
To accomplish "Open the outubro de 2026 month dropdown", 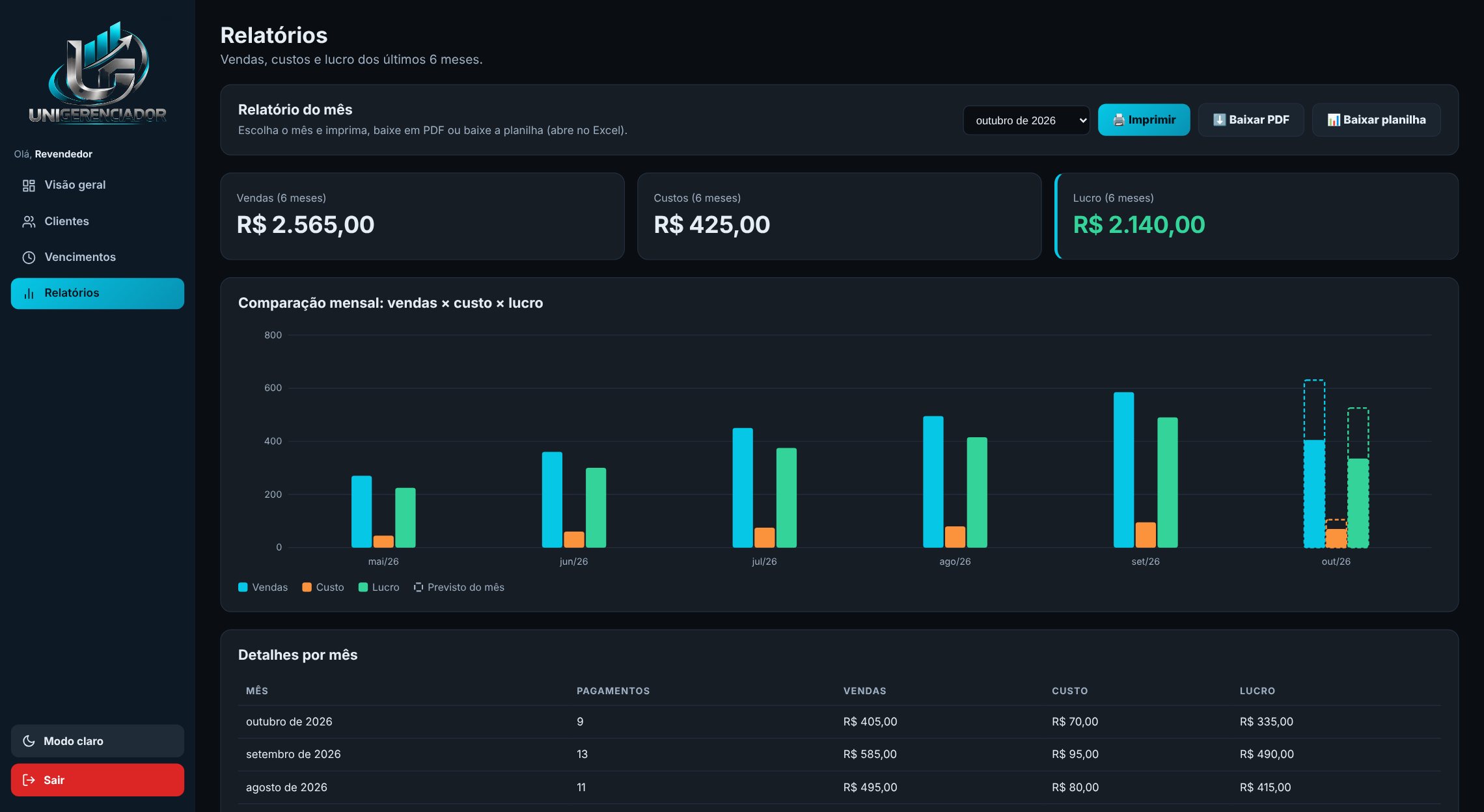I will coord(1026,120).
